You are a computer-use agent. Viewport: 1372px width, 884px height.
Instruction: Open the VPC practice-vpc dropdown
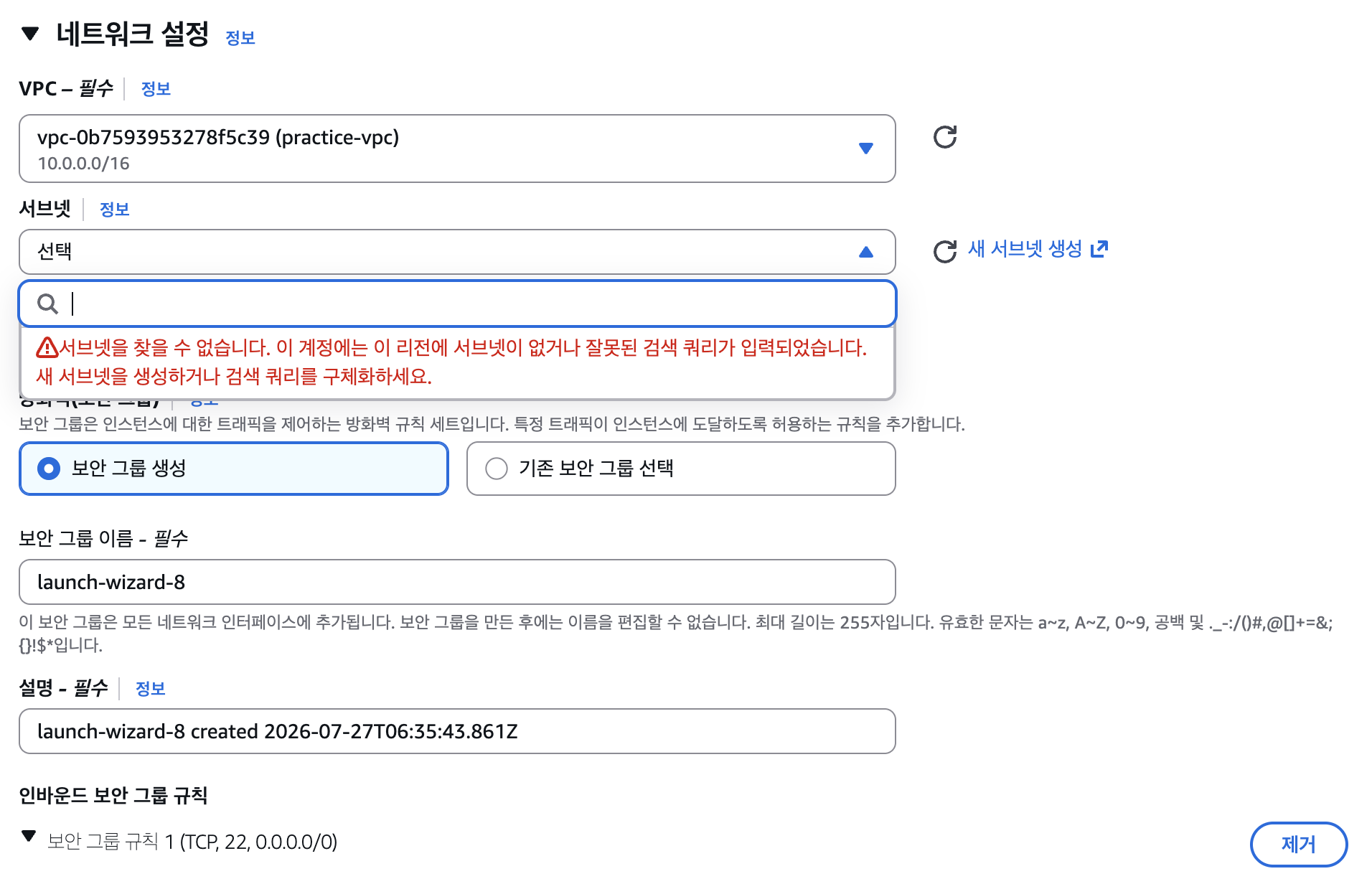click(457, 149)
